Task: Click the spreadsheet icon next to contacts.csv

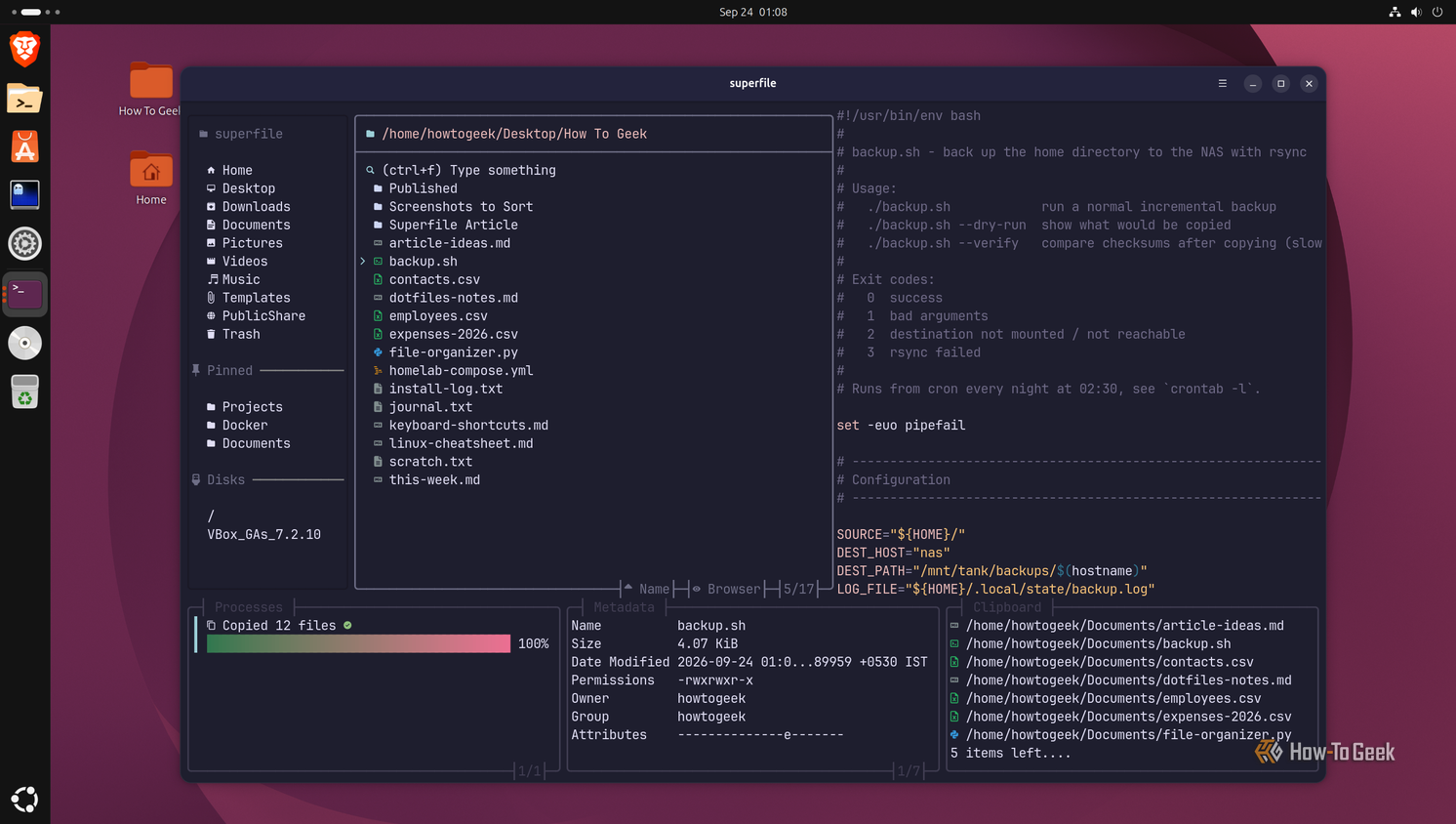Action: pyautogui.click(x=378, y=279)
